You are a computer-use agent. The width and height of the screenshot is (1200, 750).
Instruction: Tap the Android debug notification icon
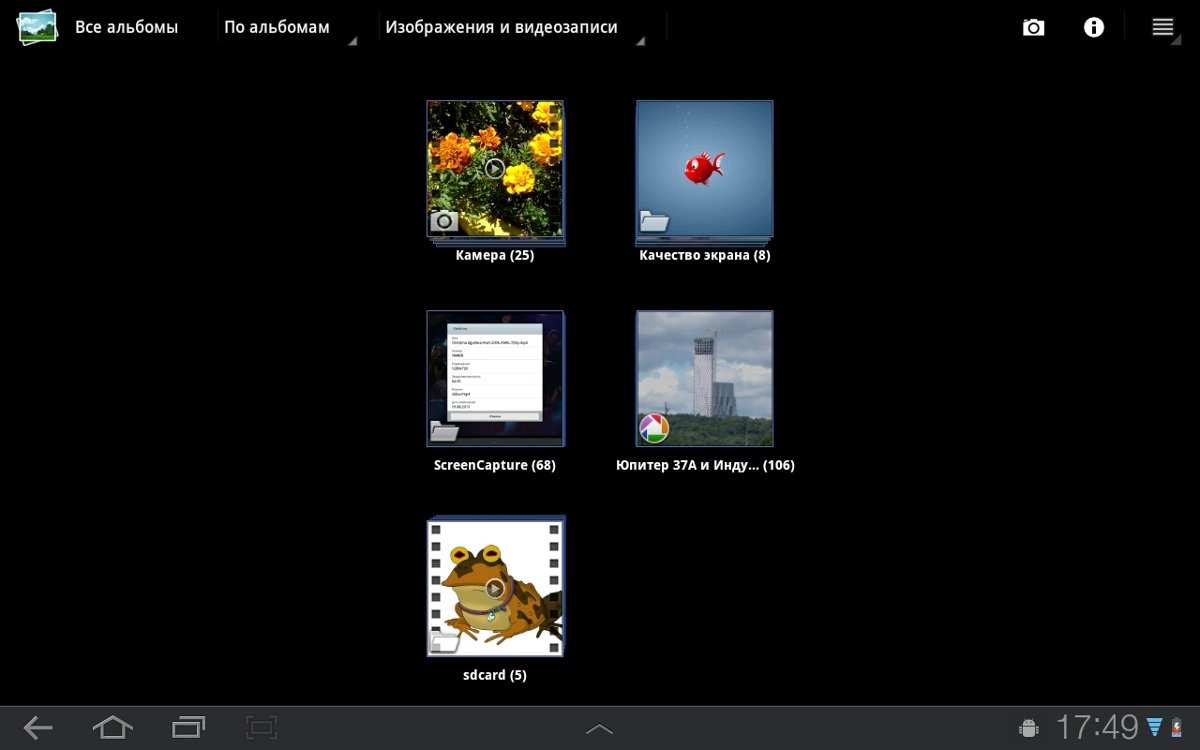tap(1028, 728)
